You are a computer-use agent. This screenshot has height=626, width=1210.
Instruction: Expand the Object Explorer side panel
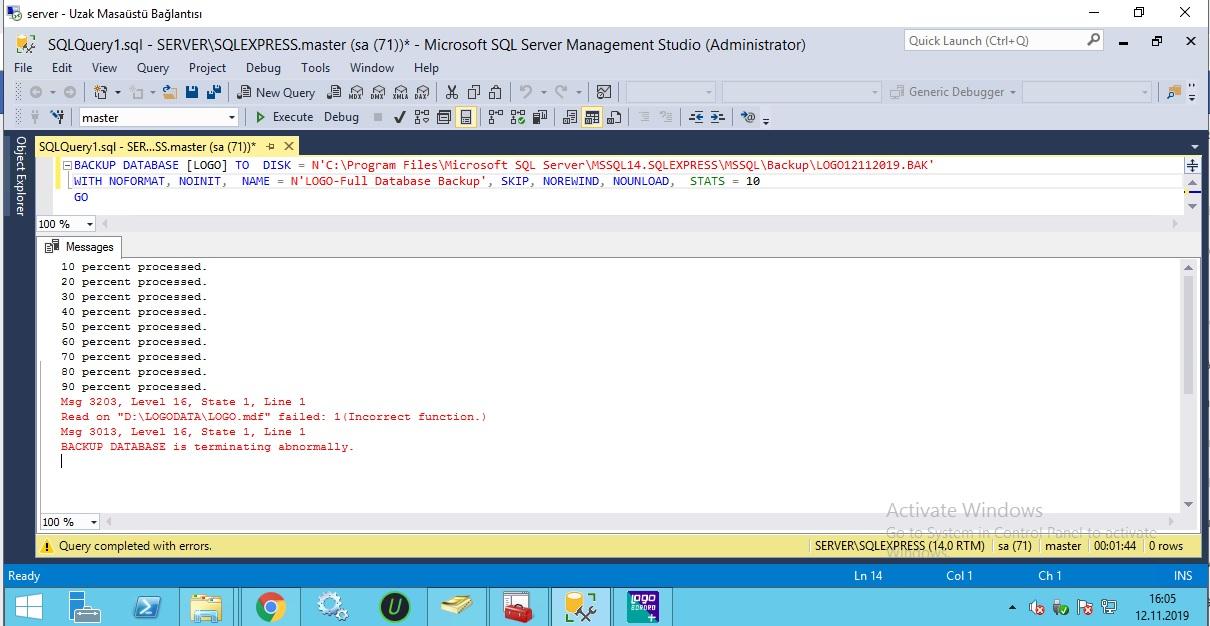[x=19, y=176]
